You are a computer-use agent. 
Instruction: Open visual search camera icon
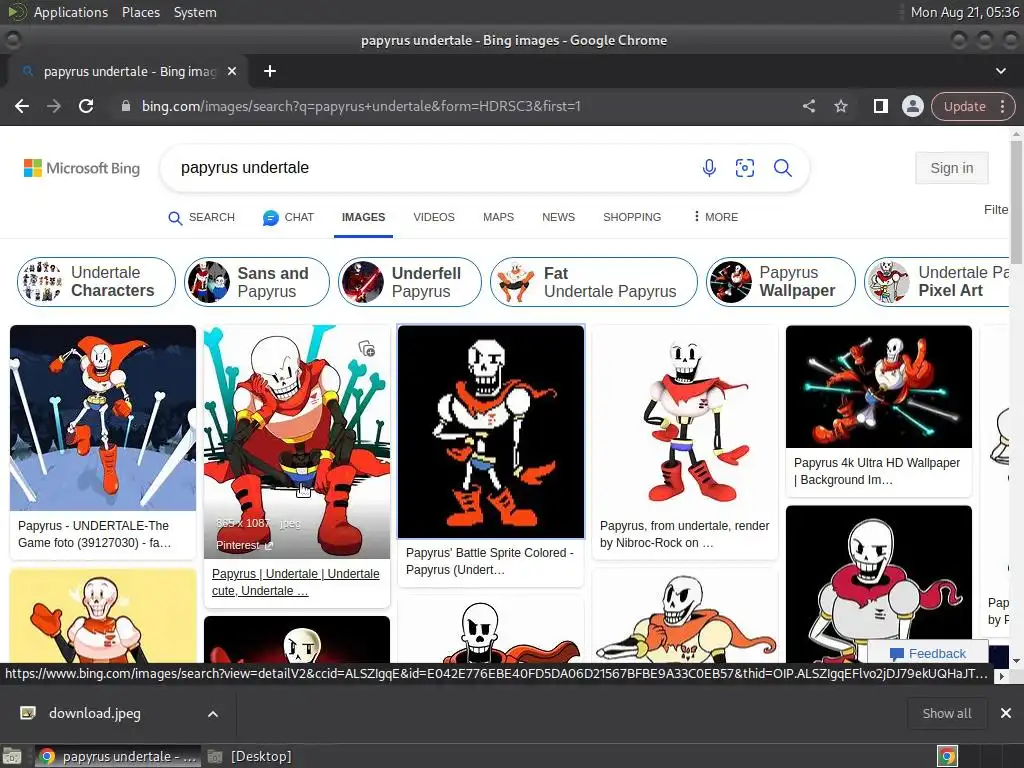click(x=745, y=168)
